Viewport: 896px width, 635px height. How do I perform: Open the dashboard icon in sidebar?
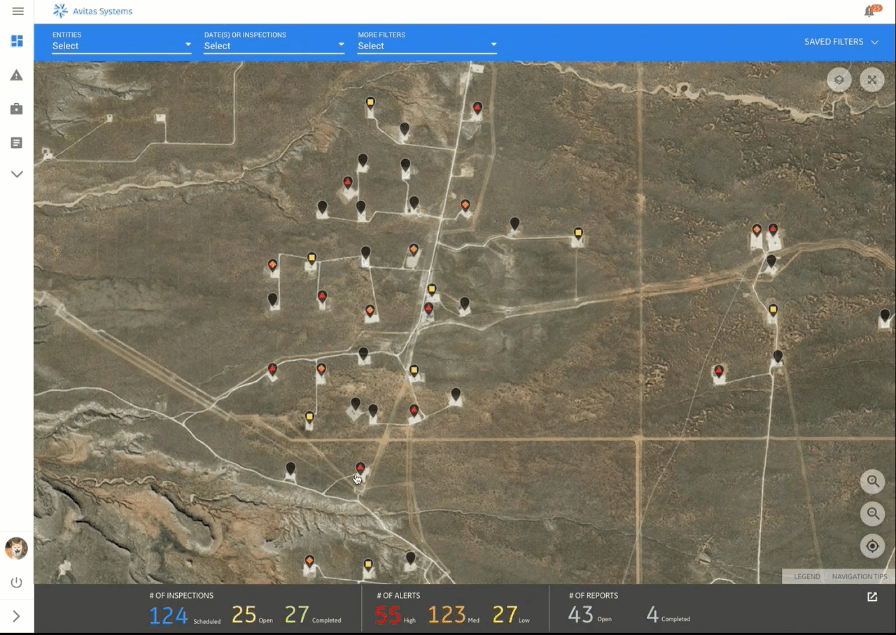[17, 41]
